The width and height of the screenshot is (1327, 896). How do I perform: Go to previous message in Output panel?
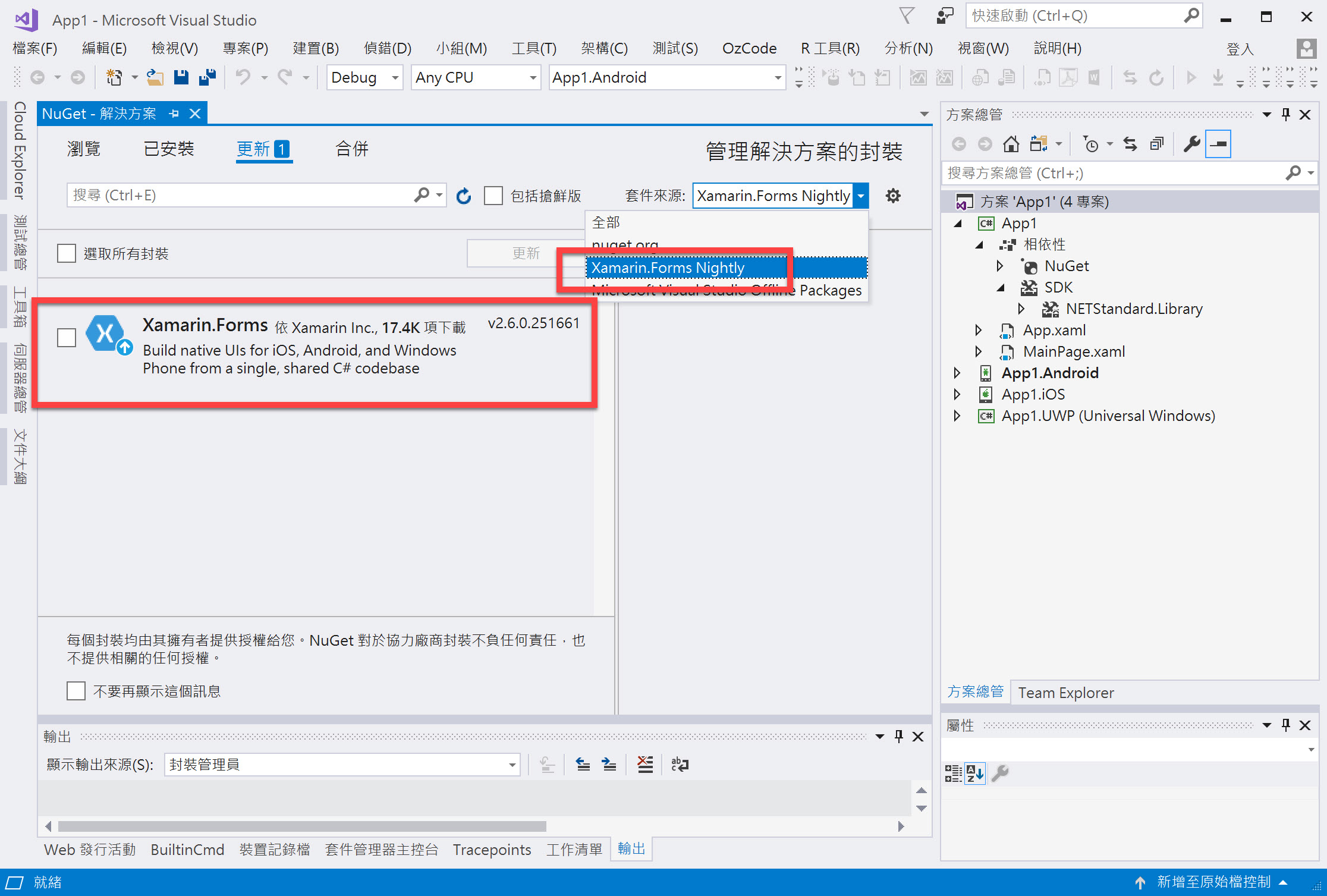pos(583,765)
